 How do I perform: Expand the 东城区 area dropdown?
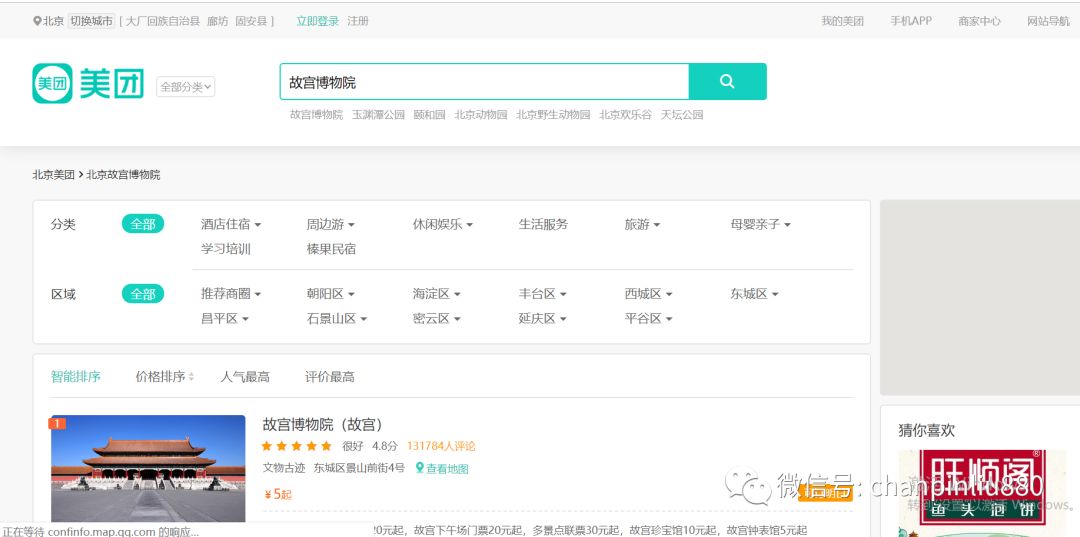click(755, 294)
